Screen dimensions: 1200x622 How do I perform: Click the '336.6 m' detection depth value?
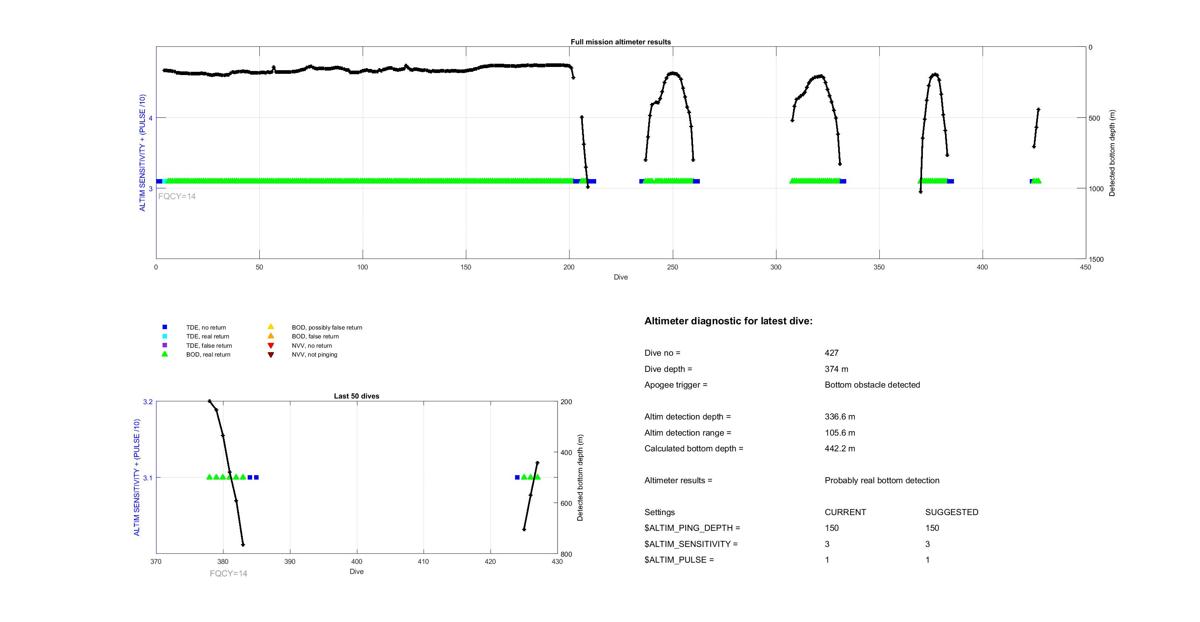[x=840, y=416]
